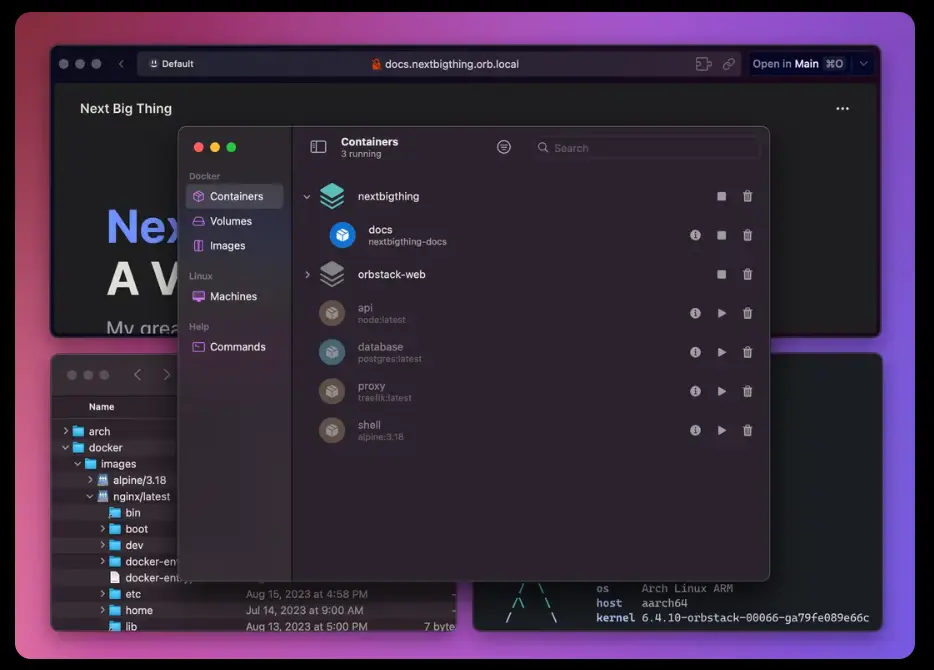Start the api container
This screenshot has height=670, width=934.
pos(721,313)
